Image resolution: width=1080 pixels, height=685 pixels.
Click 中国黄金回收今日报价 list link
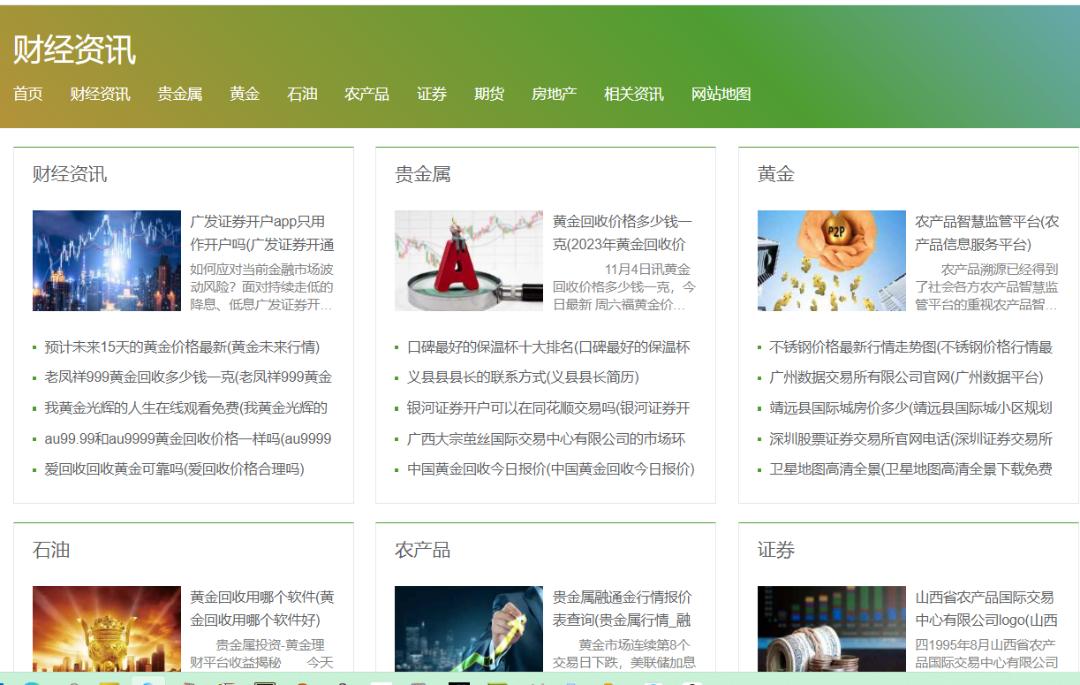(550, 469)
